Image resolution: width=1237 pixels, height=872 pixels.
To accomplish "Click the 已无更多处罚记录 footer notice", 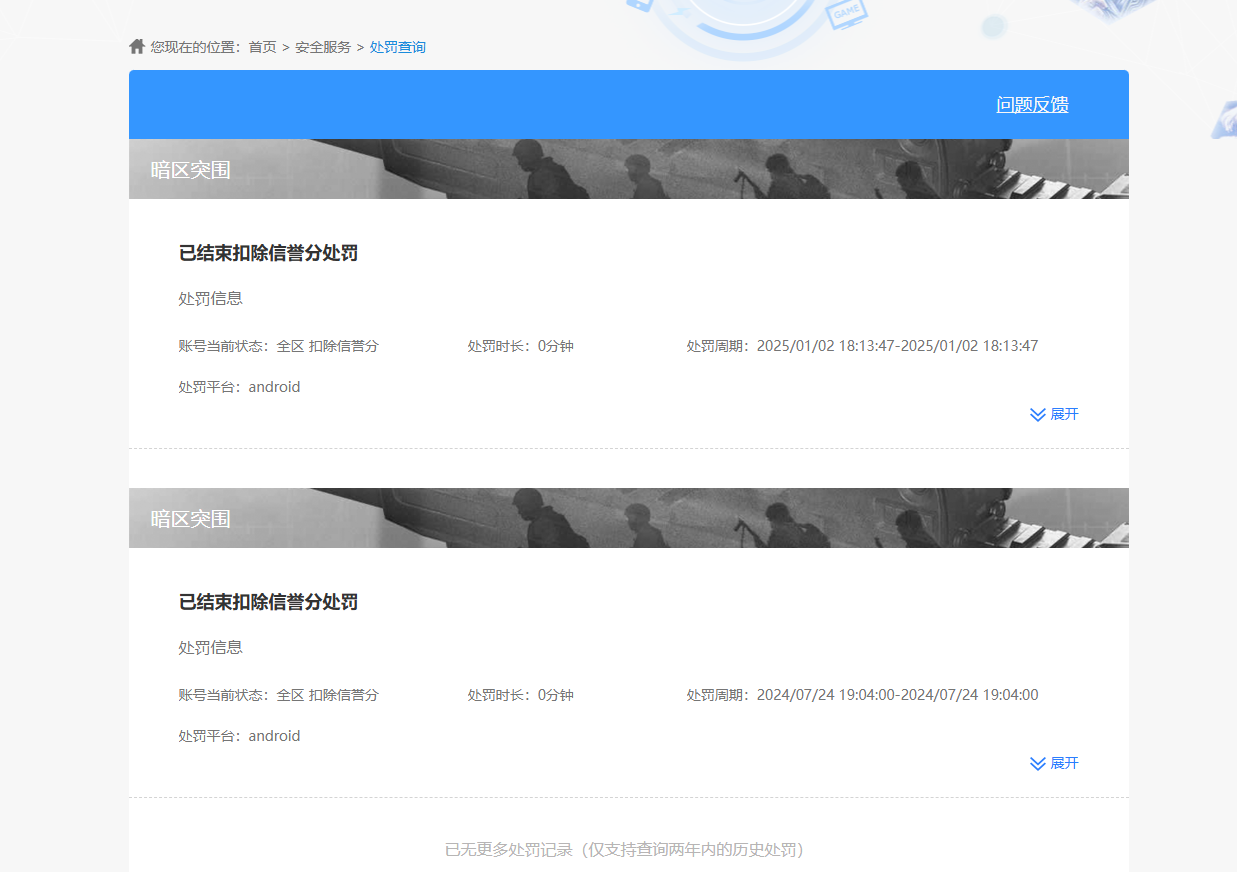I will (624, 849).
